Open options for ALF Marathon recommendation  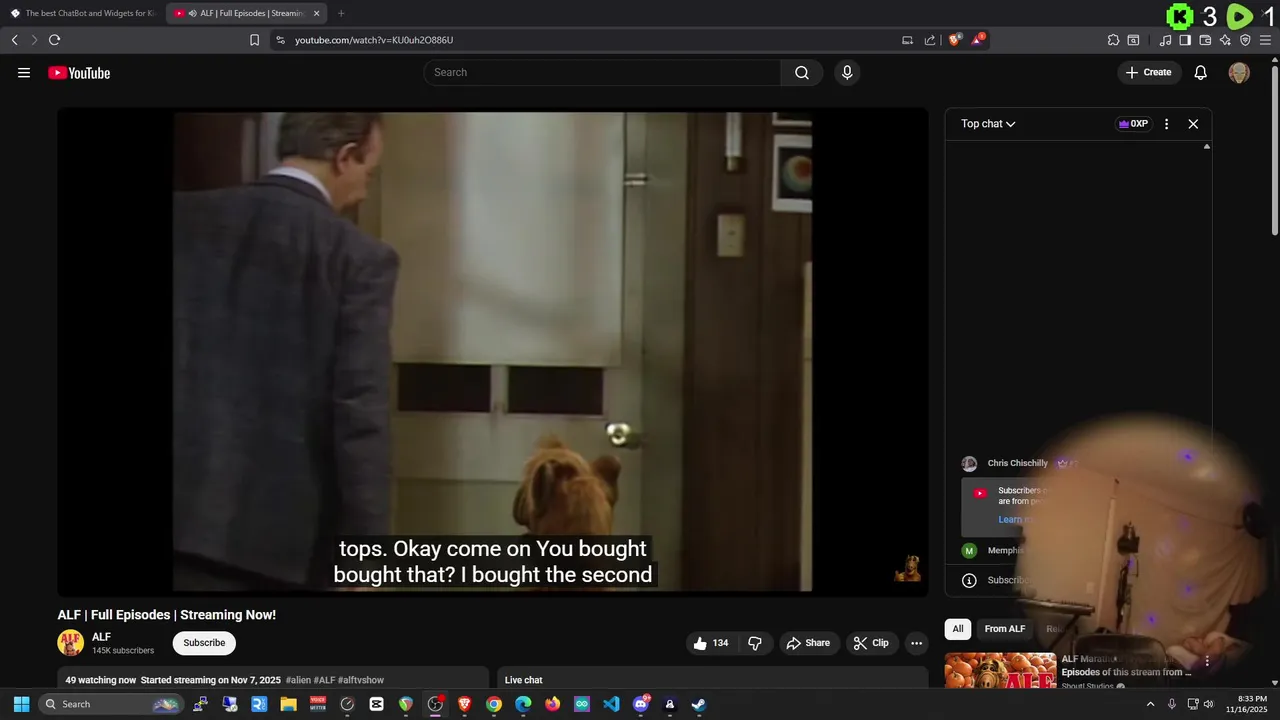coord(1207,661)
